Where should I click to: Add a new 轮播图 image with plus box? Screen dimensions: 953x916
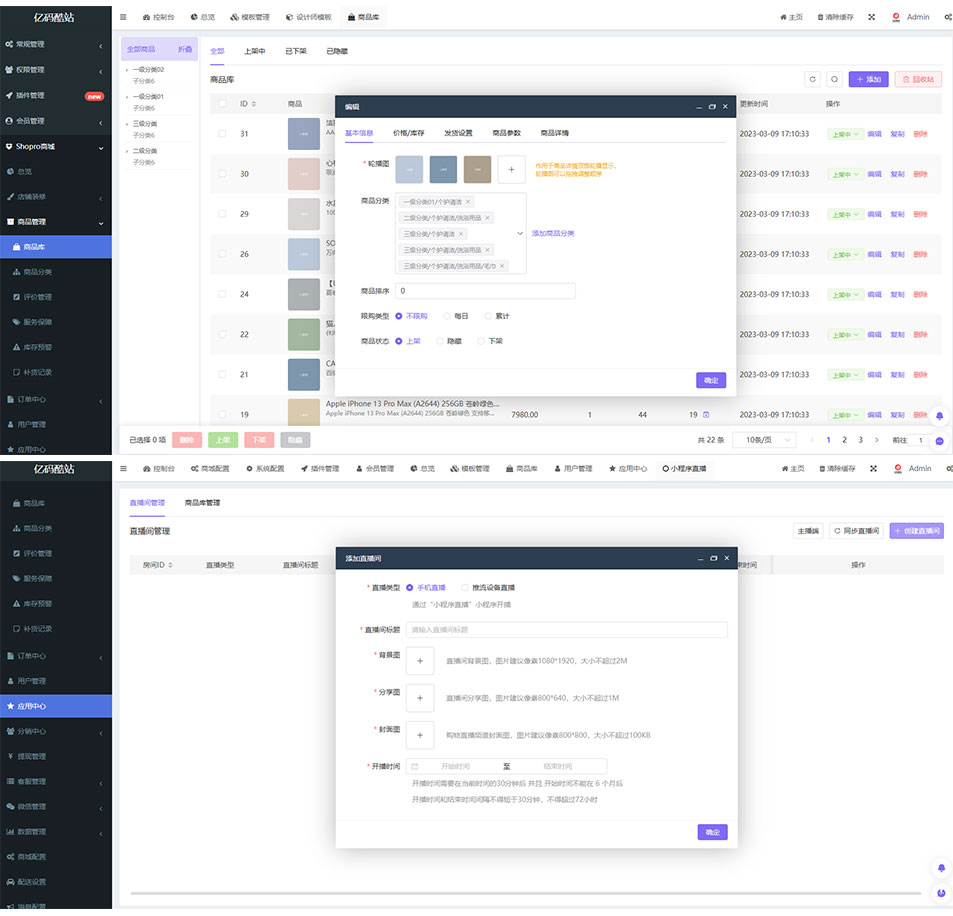point(511,169)
